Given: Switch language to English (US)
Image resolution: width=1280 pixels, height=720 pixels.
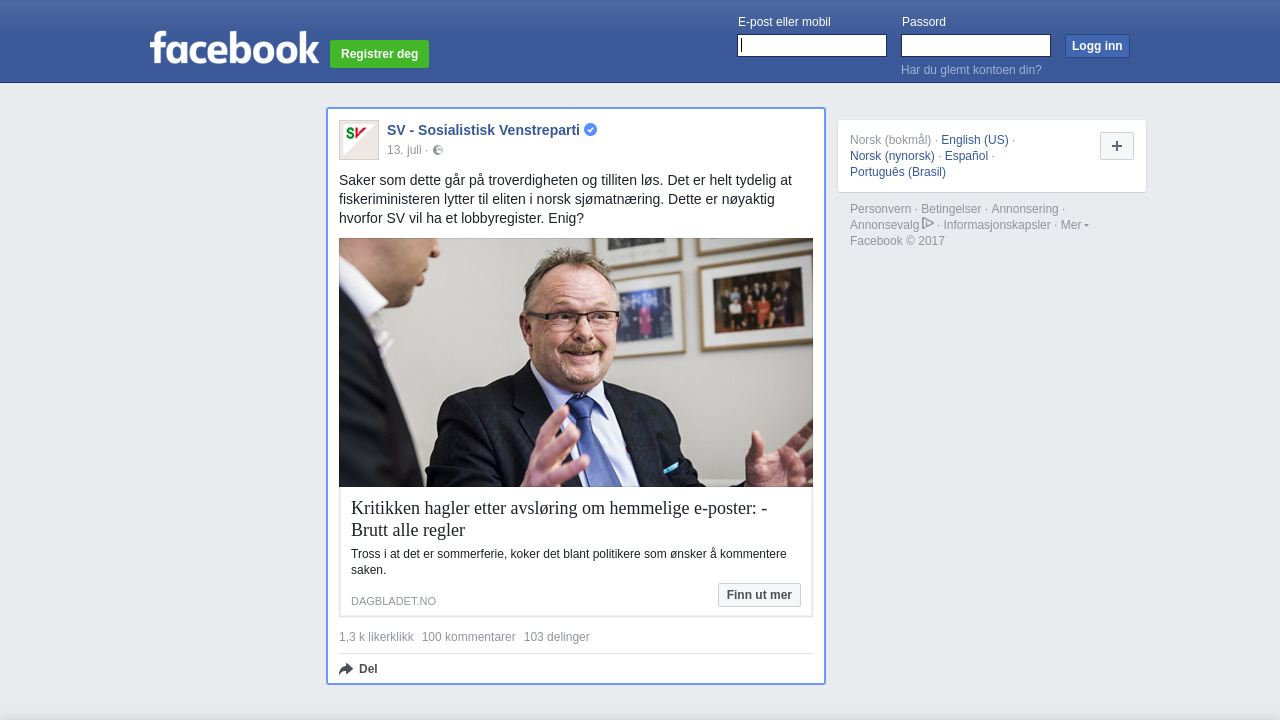Looking at the screenshot, I should (x=975, y=140).
